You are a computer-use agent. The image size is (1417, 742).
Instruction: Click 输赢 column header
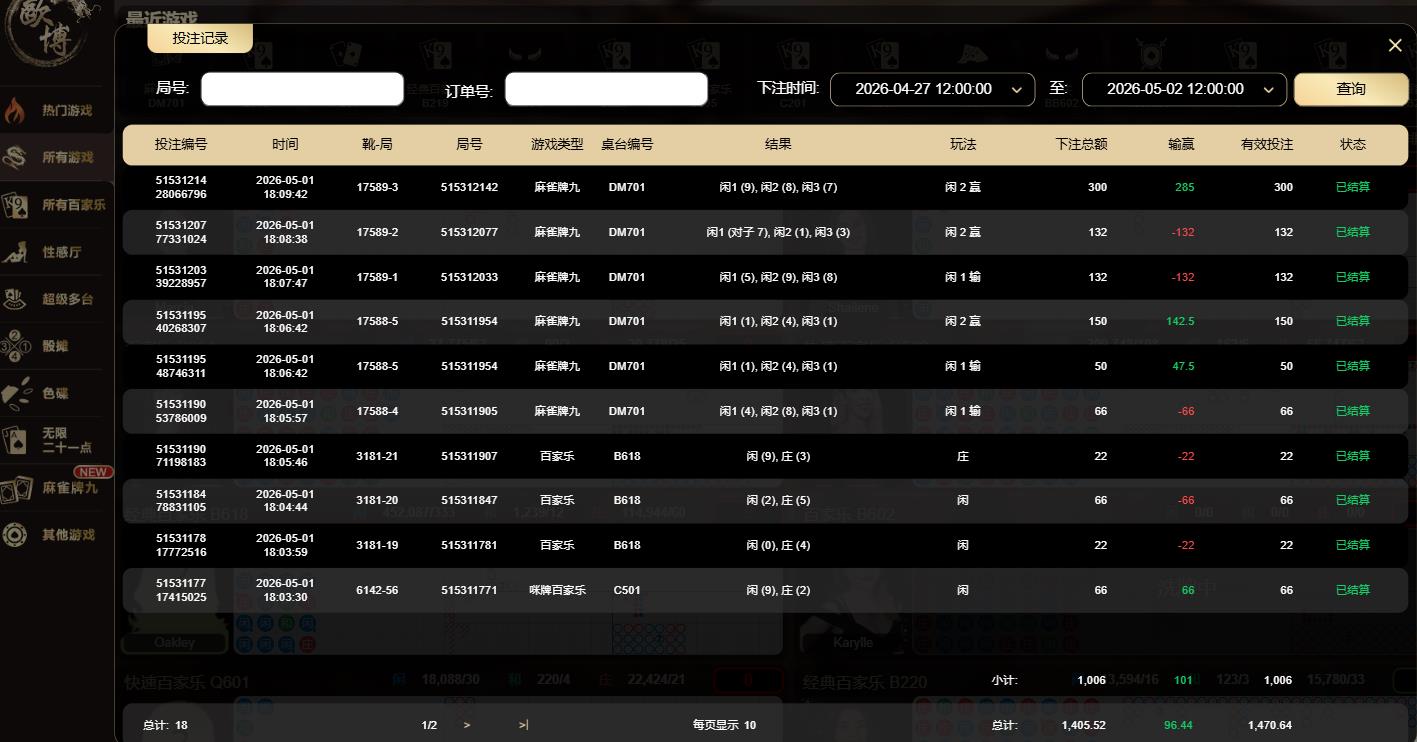[x=1181, y=144]
